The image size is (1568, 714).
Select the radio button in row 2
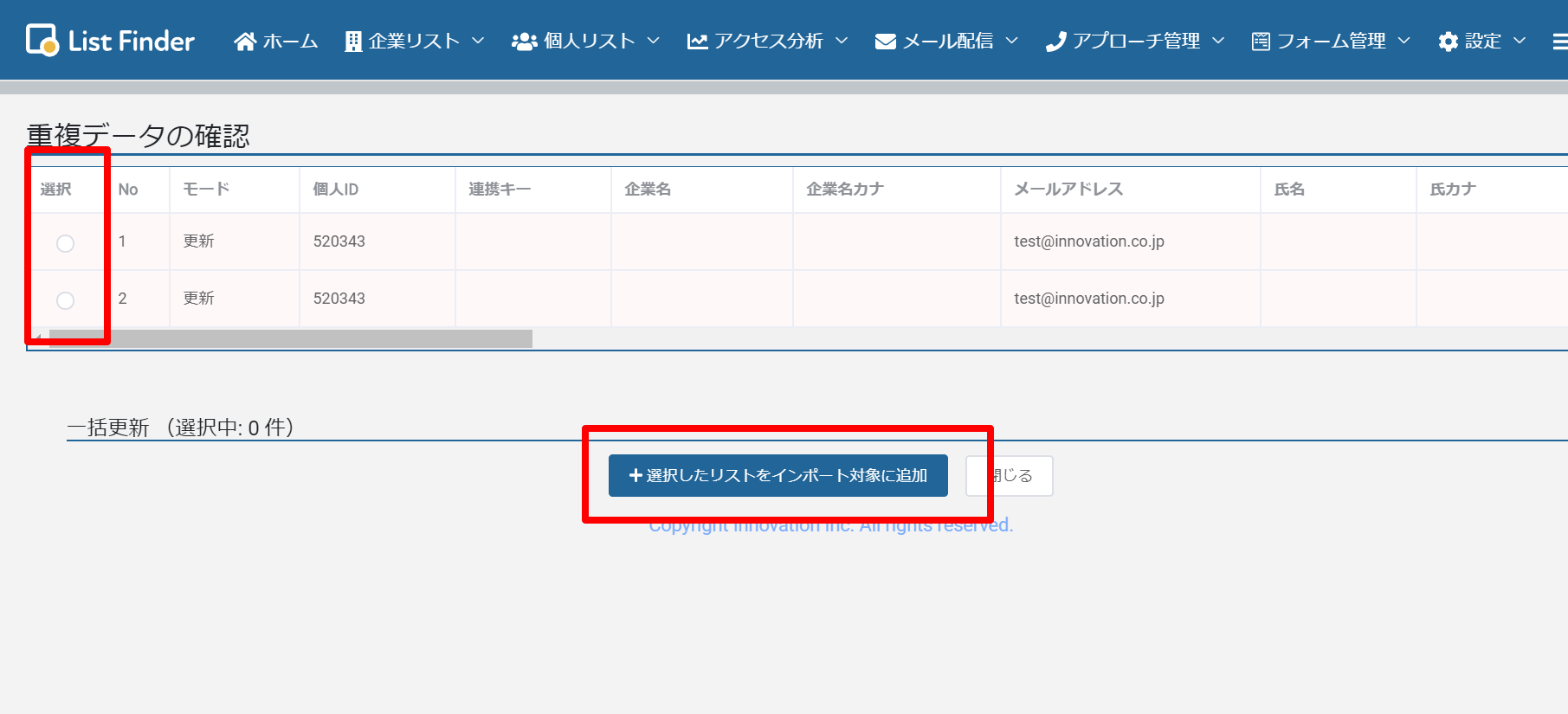[65, 300]
